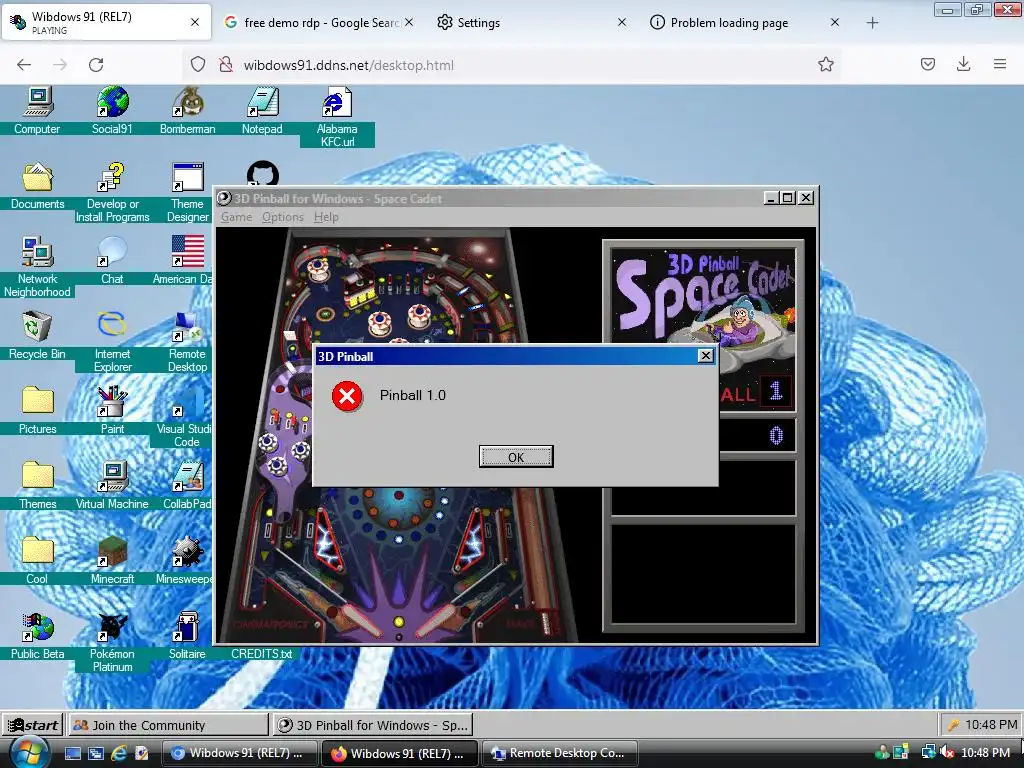
Task: Open a new browser tab
Action: pos(872,23)
